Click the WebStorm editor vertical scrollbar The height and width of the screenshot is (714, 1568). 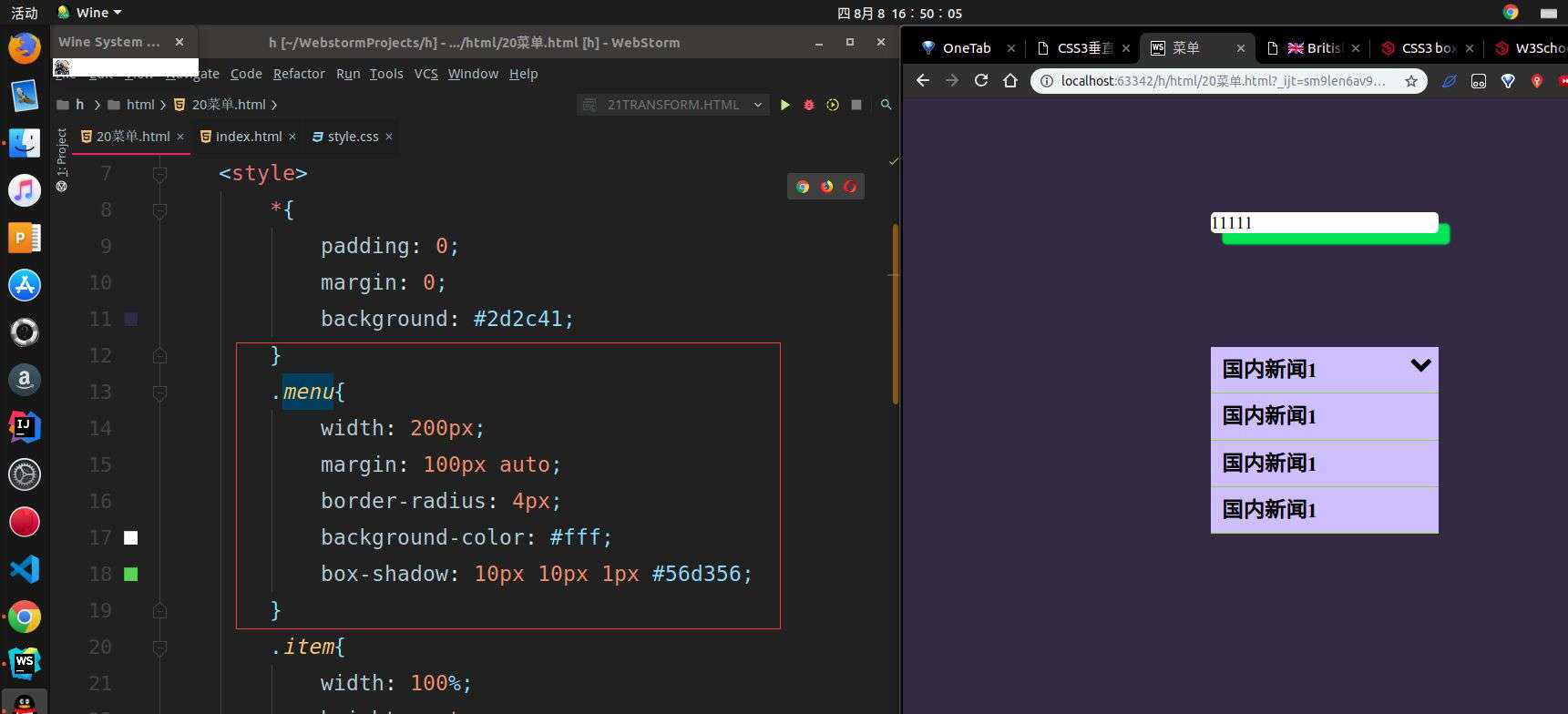[896, 314]
